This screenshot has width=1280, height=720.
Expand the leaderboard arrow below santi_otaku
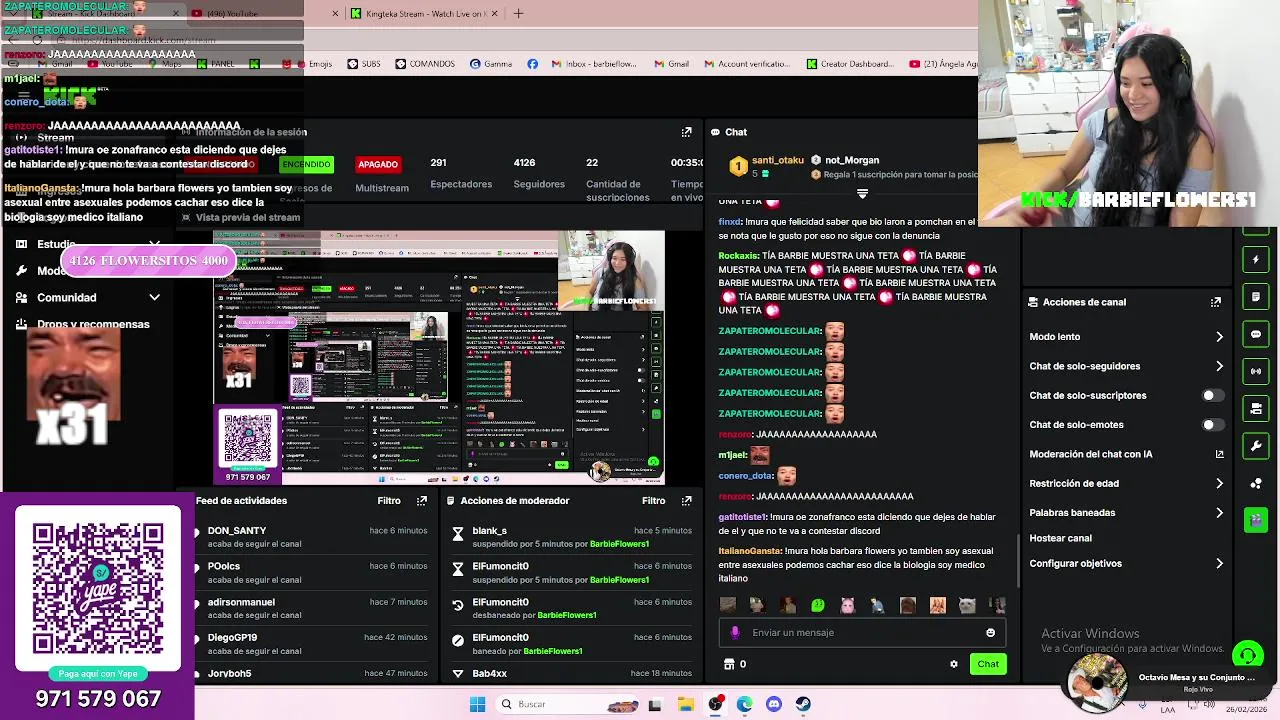pyautogui.click(x=862, y=194)
